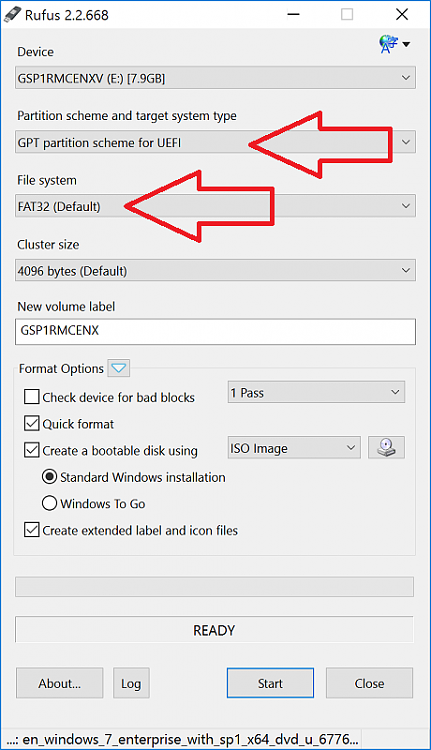This screenshot has width=431, height=750.
Task: Expand the Cluster size dropdown
Action: [x=215, y=271]
